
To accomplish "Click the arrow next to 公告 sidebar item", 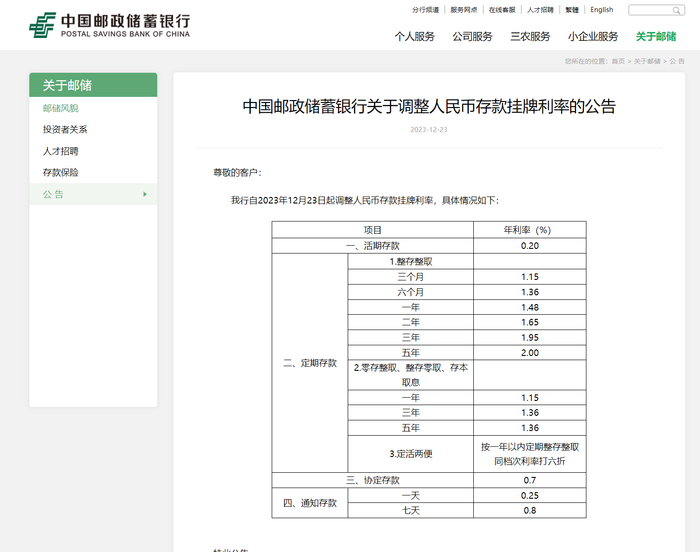I will [145, 194].
